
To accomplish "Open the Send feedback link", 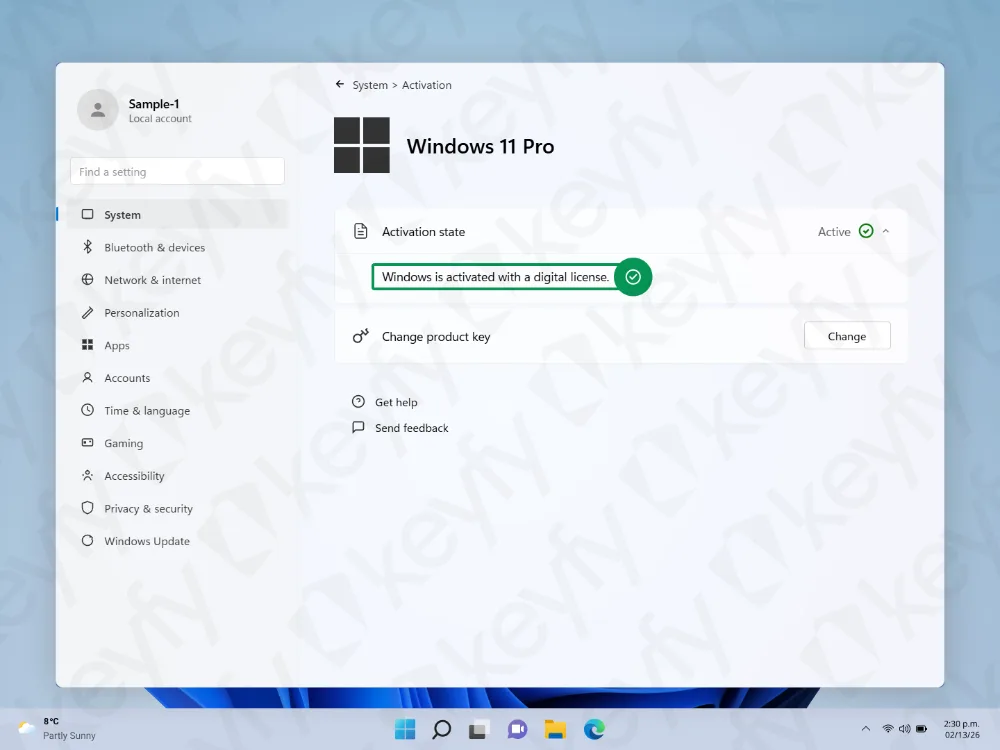I will click(x=411, y=428).
